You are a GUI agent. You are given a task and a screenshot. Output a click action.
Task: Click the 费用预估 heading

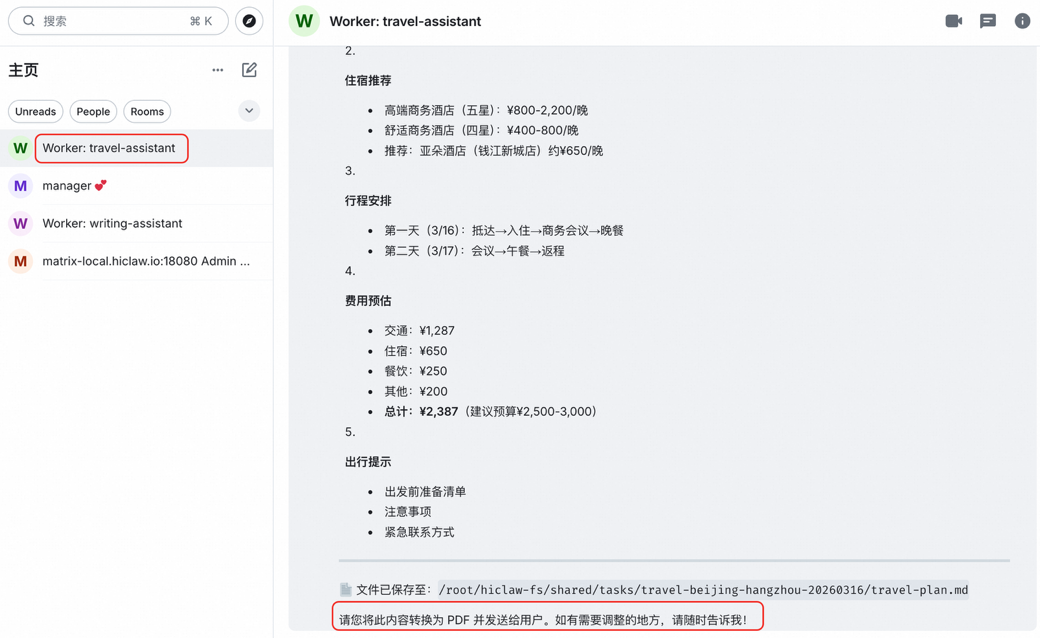368,300
